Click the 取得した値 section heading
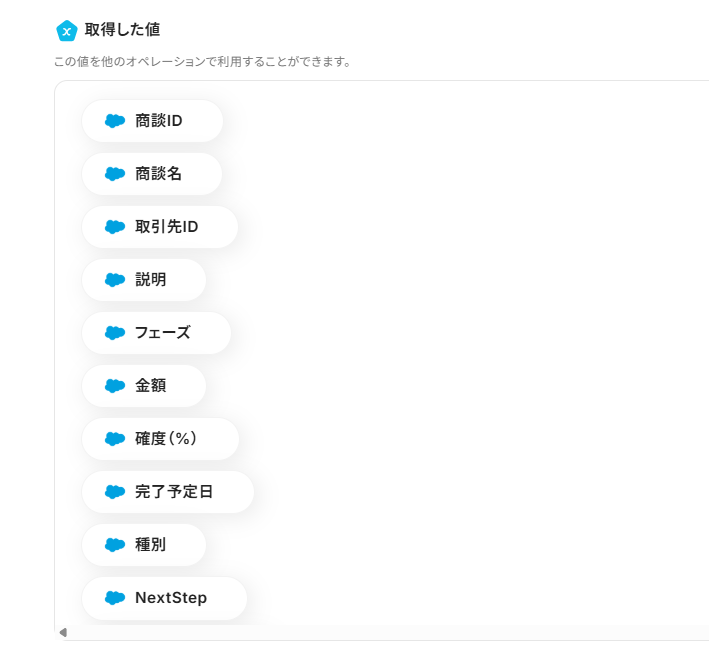Viewport: 709px width, 667px height. tap(122, 30)
